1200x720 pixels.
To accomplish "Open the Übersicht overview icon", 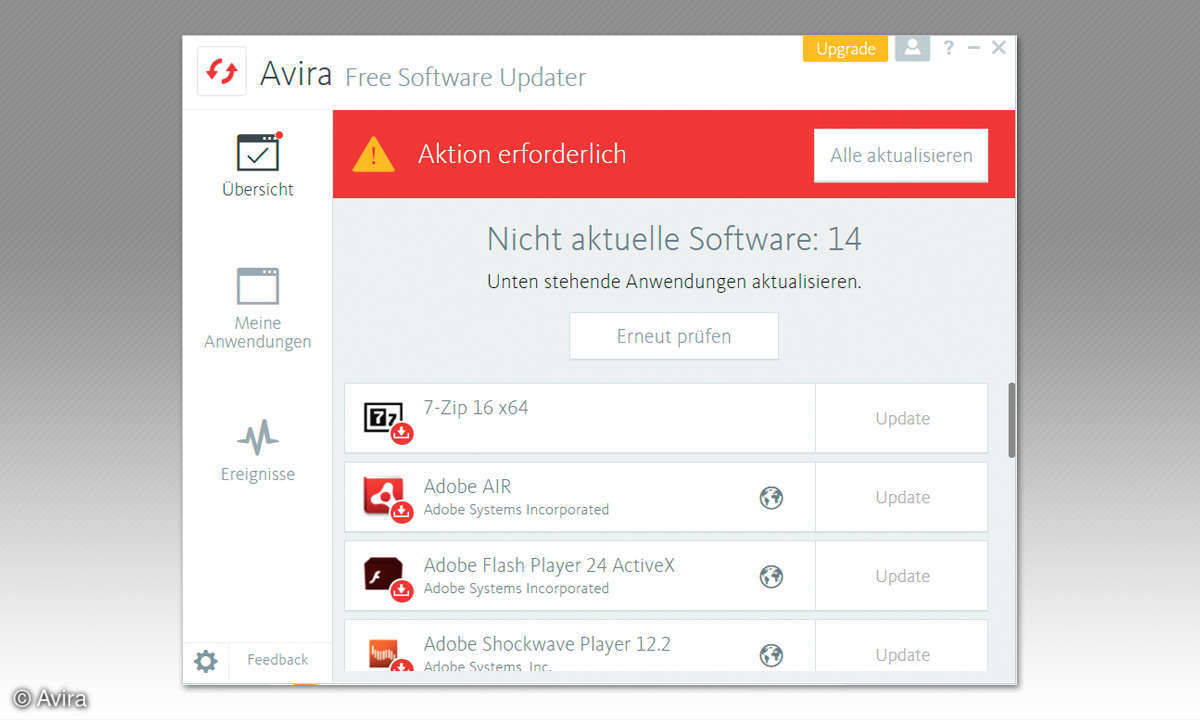I will tap(258, 152).
